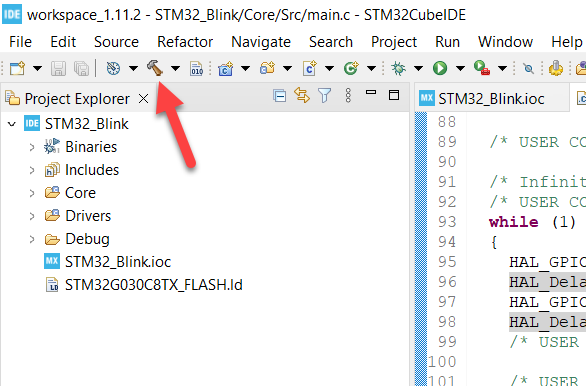Click the Filter funnel icon in Project Explorer
Screen dimensions: 586x386
pos(324,96)
